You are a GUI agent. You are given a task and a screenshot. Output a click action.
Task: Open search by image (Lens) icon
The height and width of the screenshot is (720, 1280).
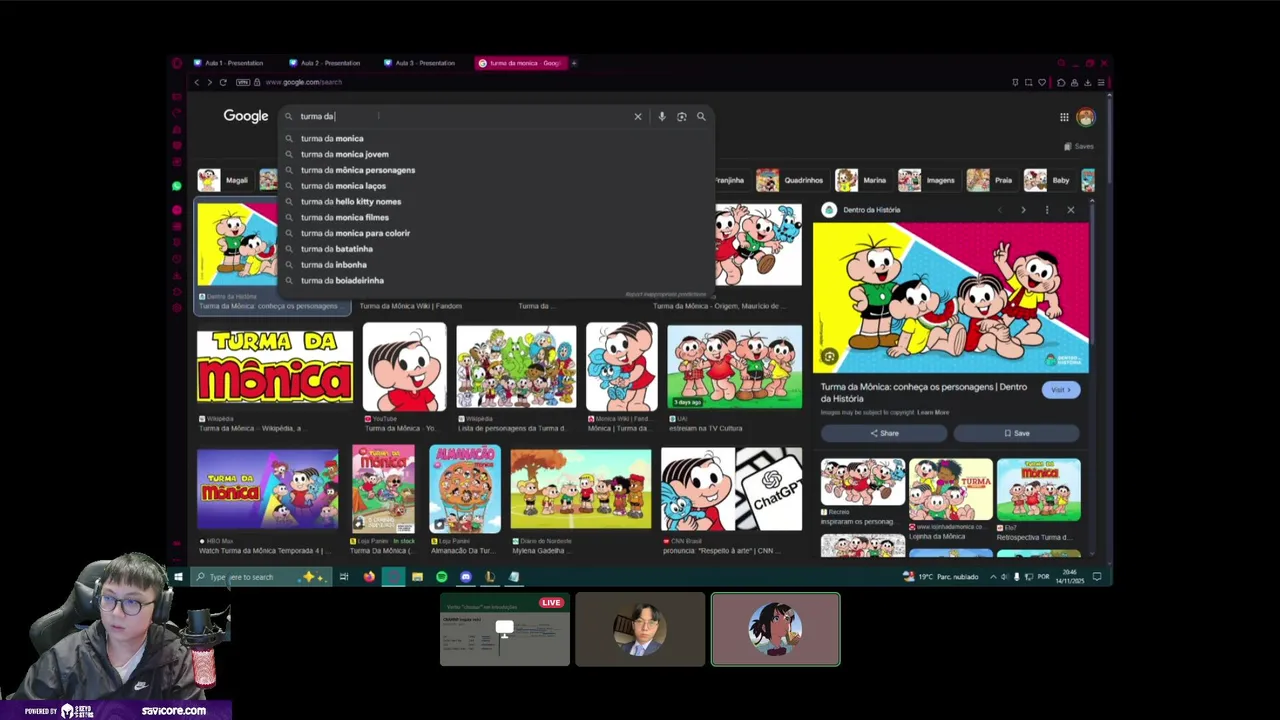[x=681, y=116]
